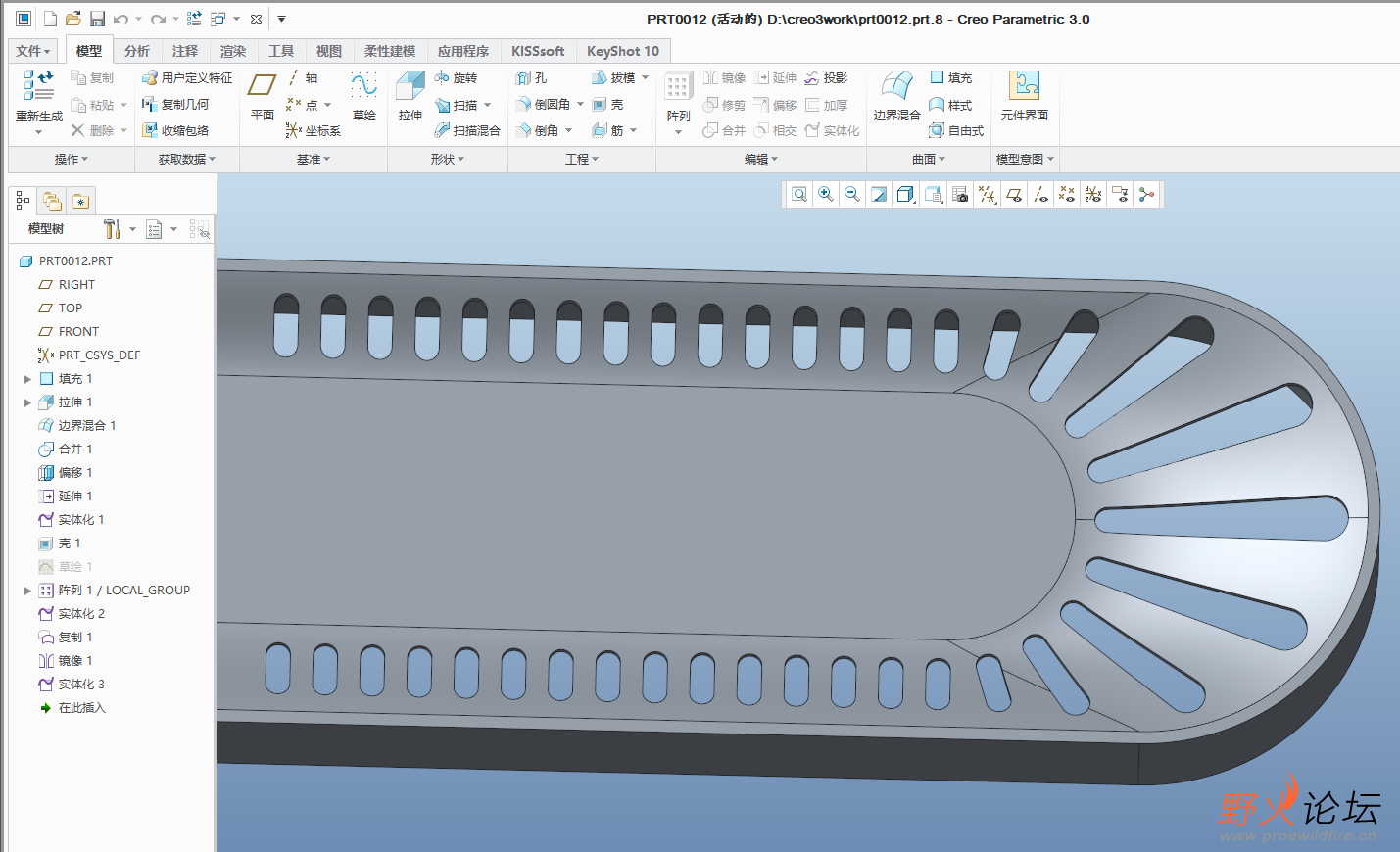Click the Freestyle (自由式) tool
This screenshot has width=1400, height=852.
[x=956, y=130]
